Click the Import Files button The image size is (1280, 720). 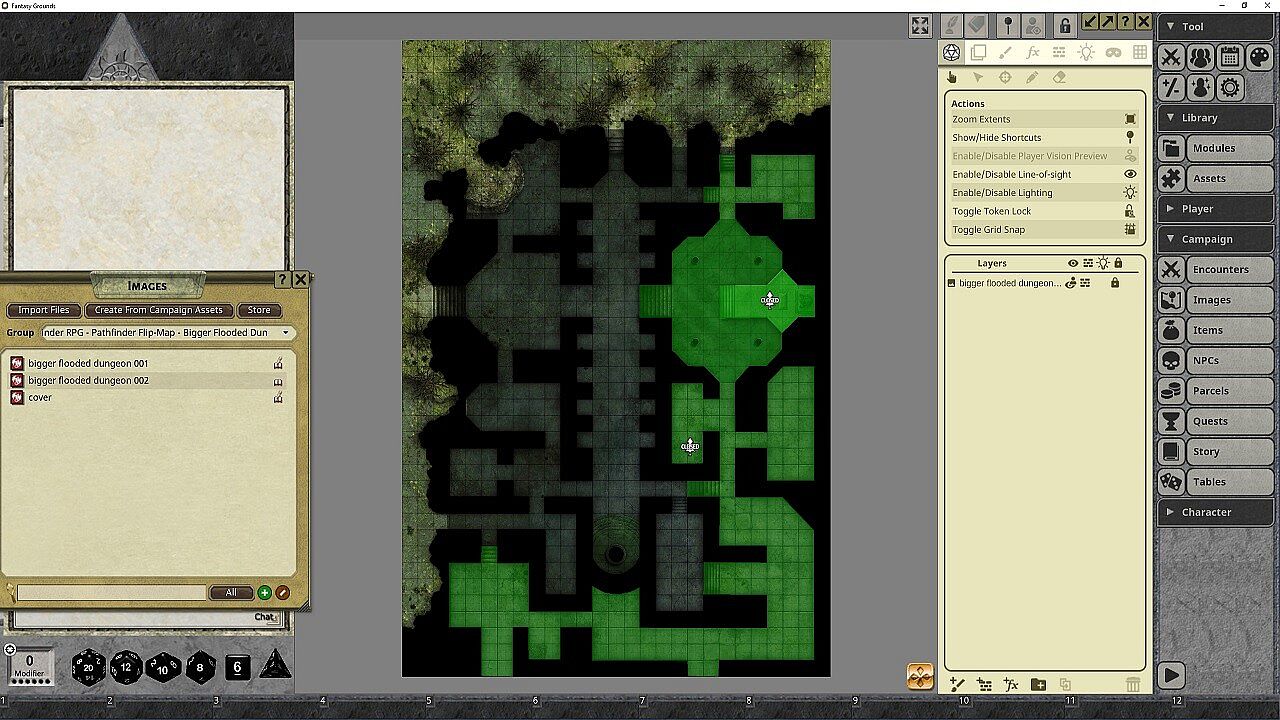(44, 310)
